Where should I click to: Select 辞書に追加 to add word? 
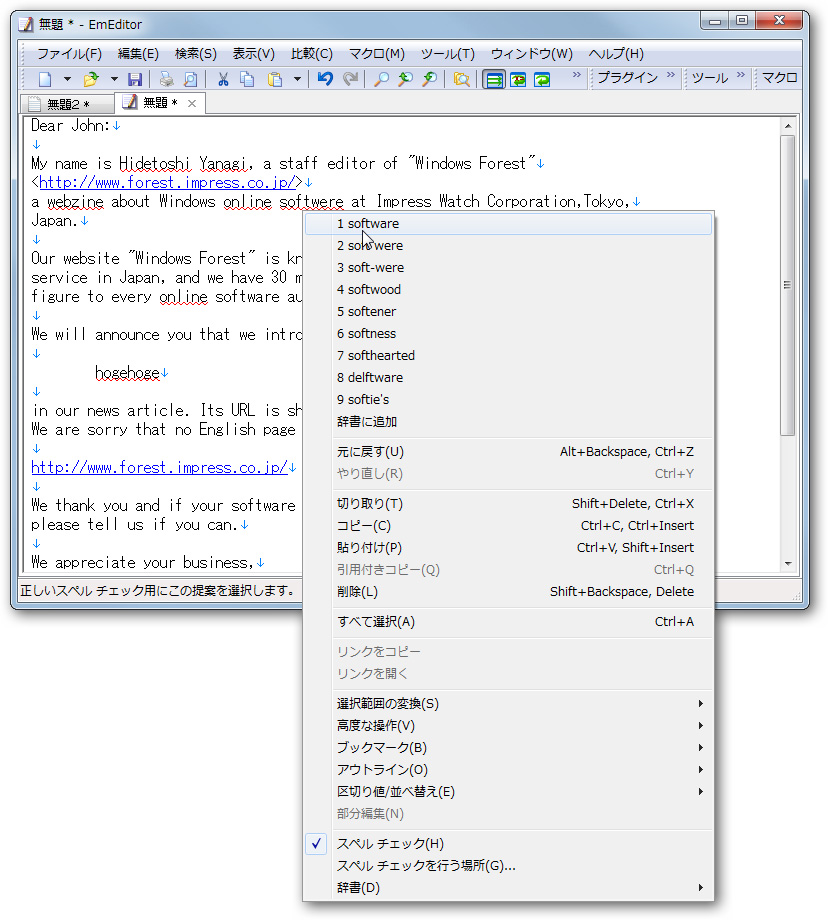pos(508,422)
